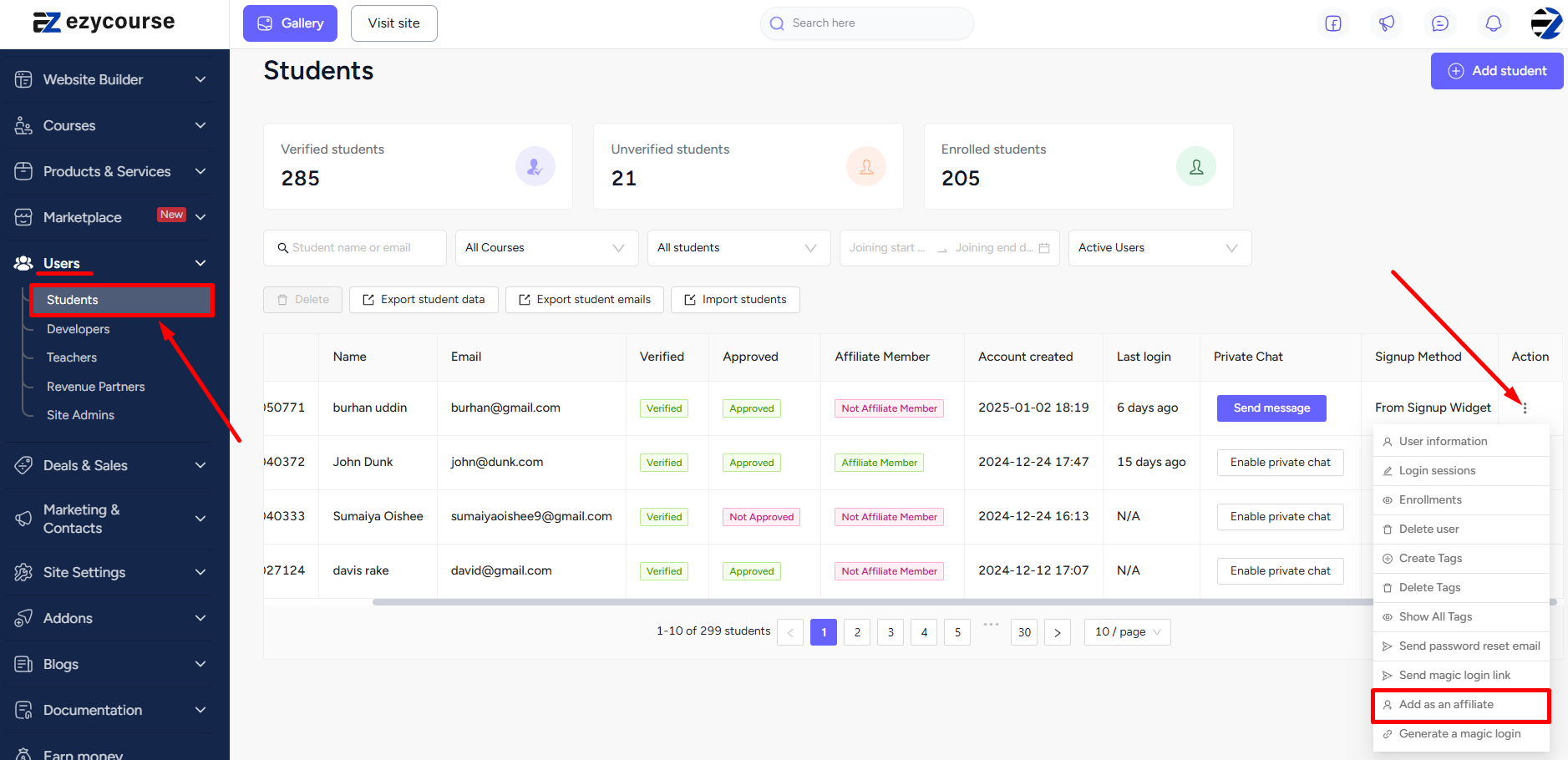Click the Users group icon
Image resolution: width=1568 pixels, height=760 pixels.
click(x=23, y=263)
